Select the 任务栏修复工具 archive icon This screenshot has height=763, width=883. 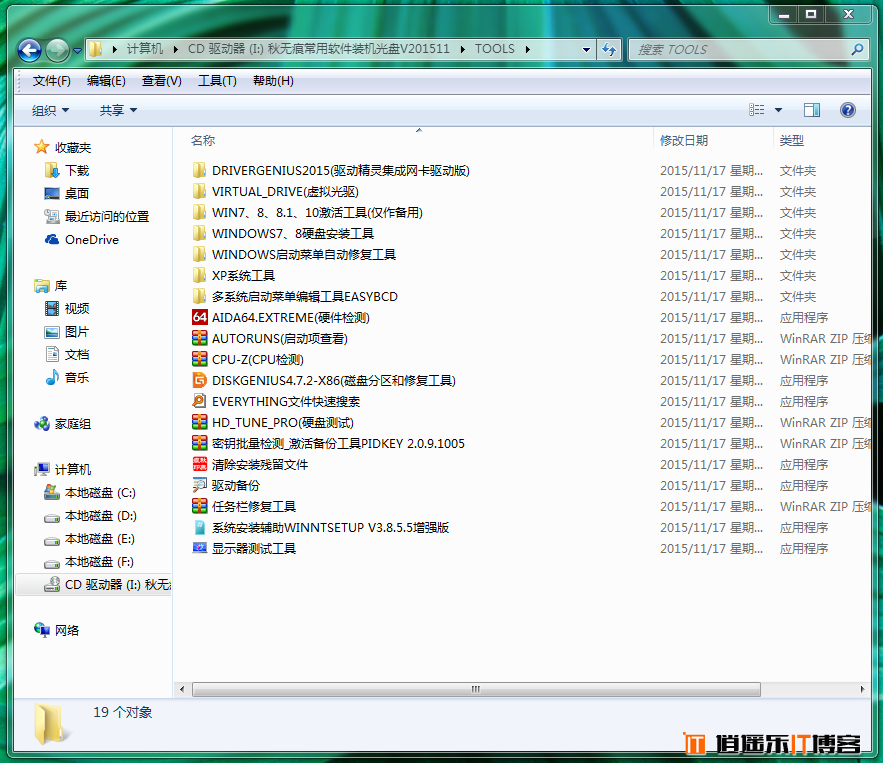pyautogui.click(x=199, y=506)
